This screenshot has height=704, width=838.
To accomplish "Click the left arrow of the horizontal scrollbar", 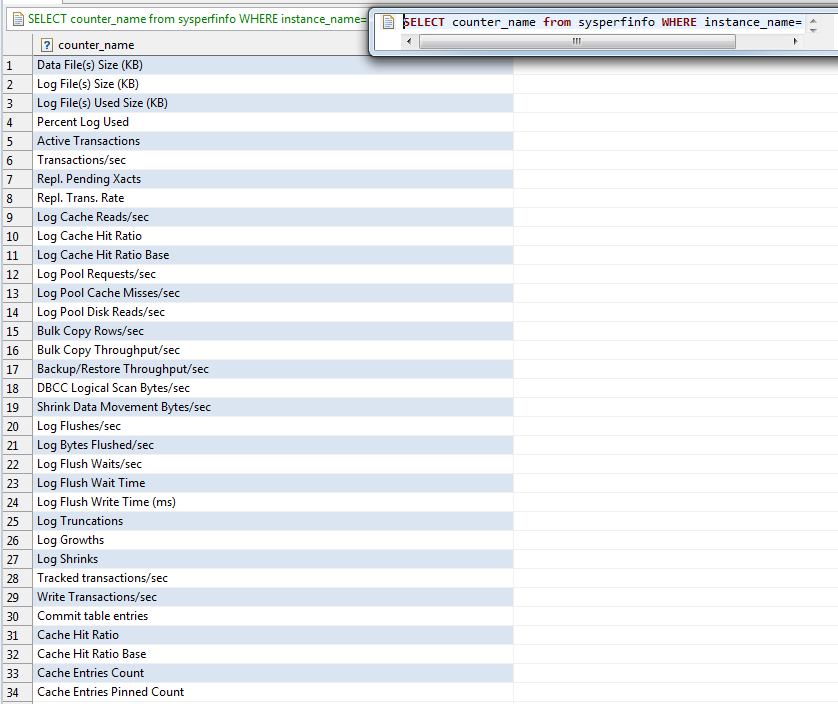I will tap(409, 41).
